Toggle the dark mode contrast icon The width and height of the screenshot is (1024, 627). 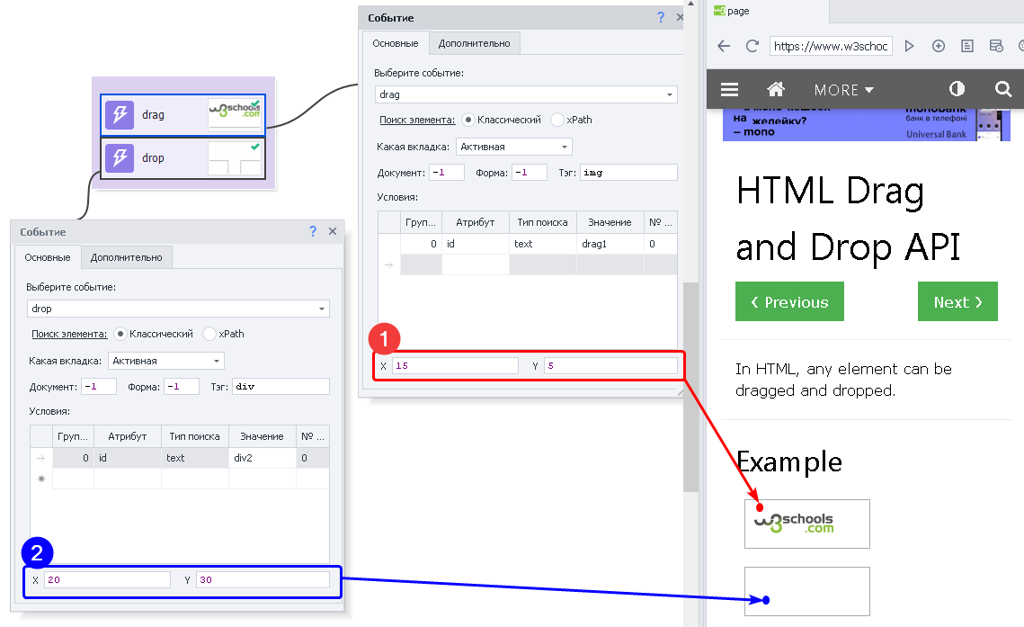(957, 89)
